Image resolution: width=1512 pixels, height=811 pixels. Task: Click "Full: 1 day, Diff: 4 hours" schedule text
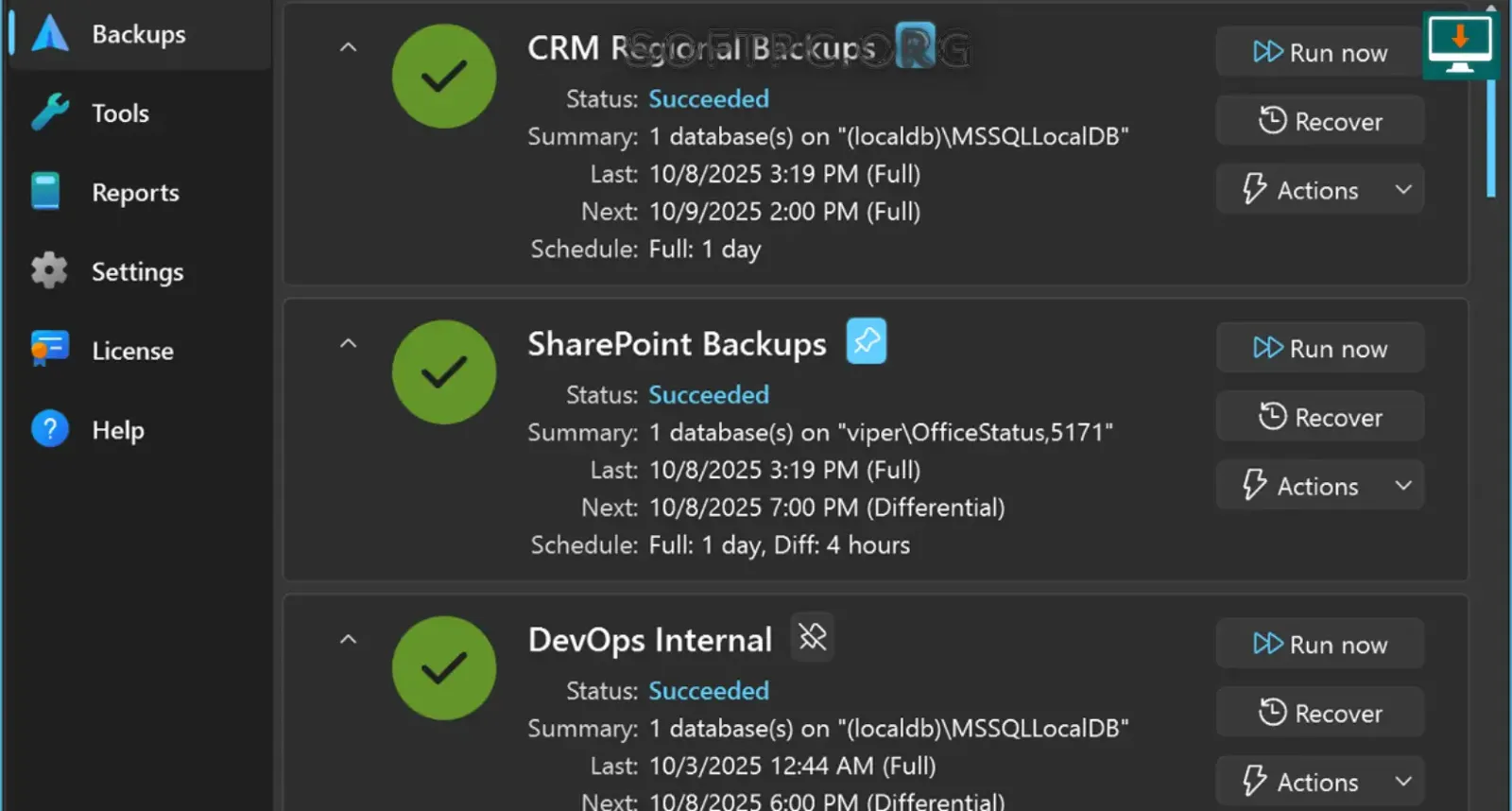[x=780, y=545]
